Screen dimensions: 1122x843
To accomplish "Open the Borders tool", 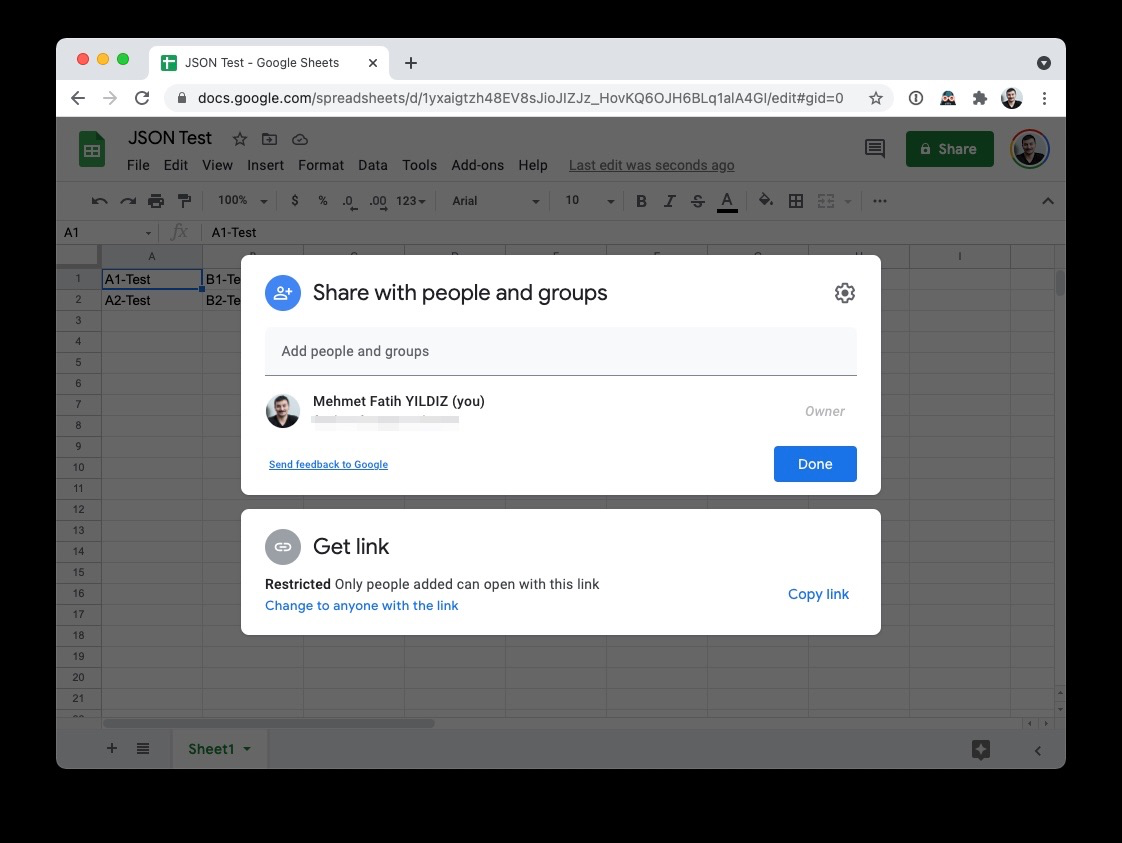I will coord(795,200).
